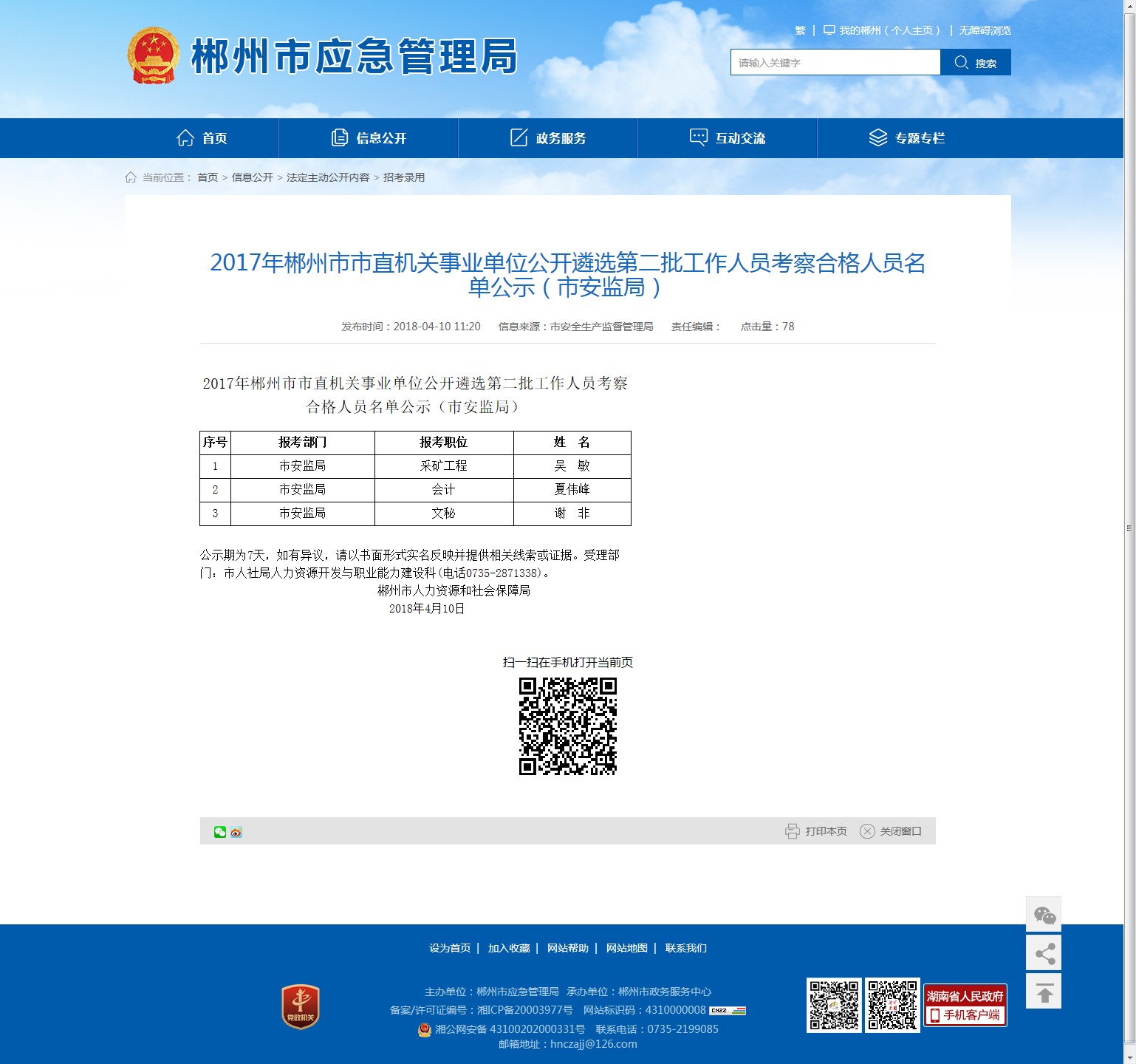Click the ICP record number 湘ICP备20003977号
The height and width of the screenshot is (1064, 1136).
pyautogui.click(x=525, y=1010)
